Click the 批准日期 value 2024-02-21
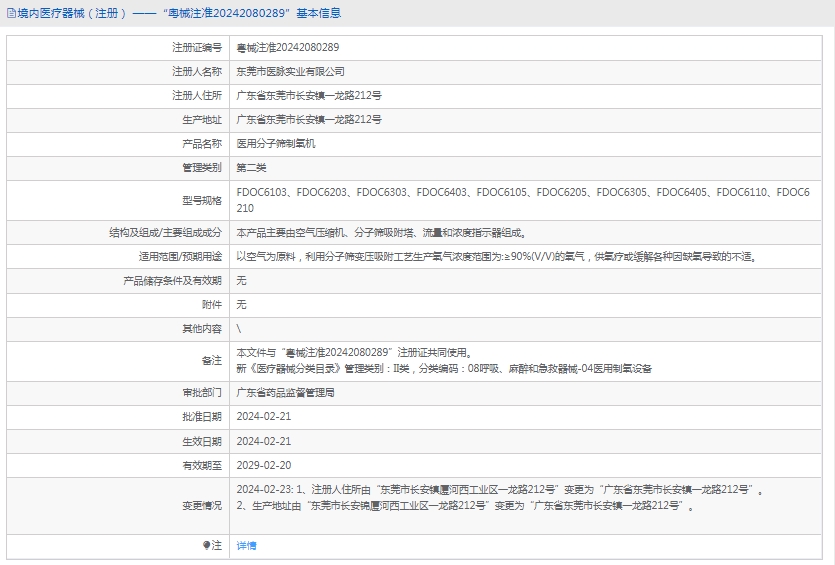The image size is (835, 565). [x=264, y=417]
